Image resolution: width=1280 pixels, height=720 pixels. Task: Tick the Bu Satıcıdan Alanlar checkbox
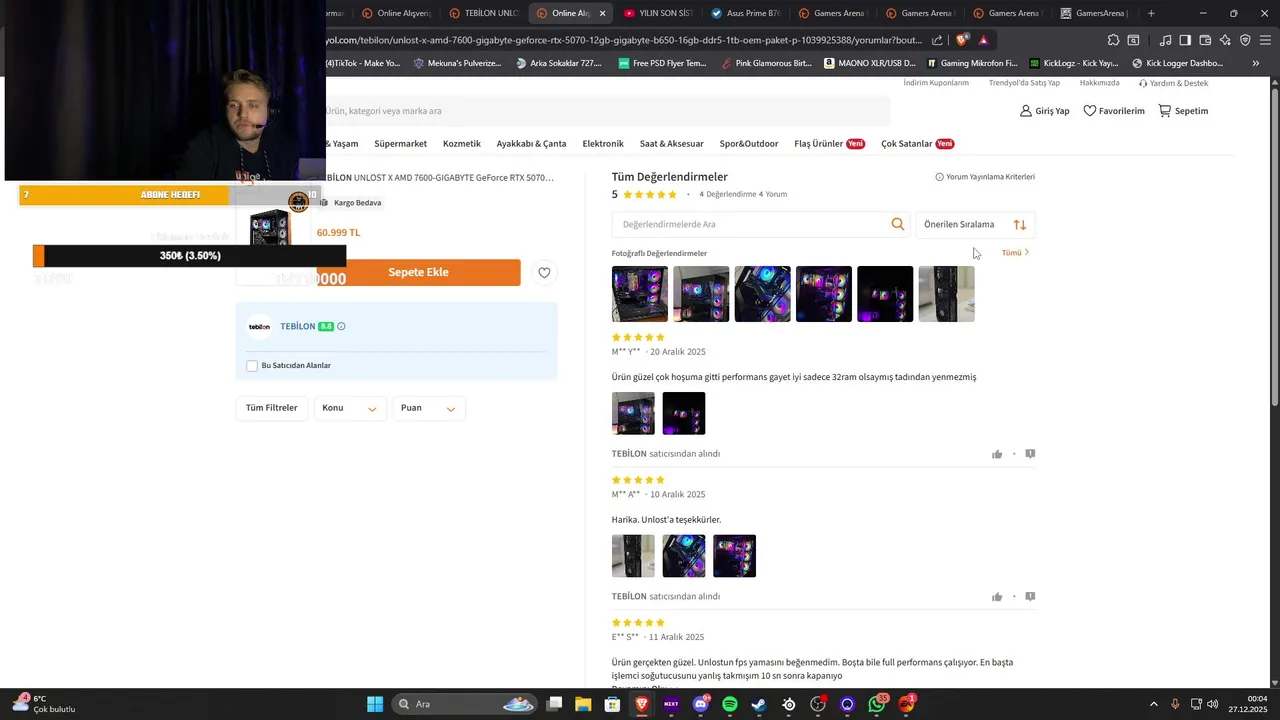coord(252,366)
